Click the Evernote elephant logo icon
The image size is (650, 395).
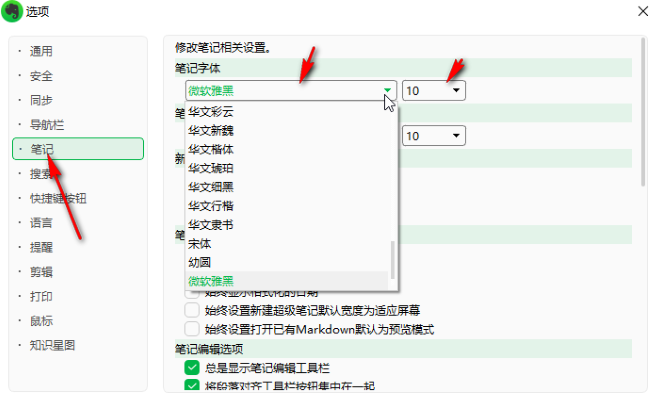[x=12, y=11]
